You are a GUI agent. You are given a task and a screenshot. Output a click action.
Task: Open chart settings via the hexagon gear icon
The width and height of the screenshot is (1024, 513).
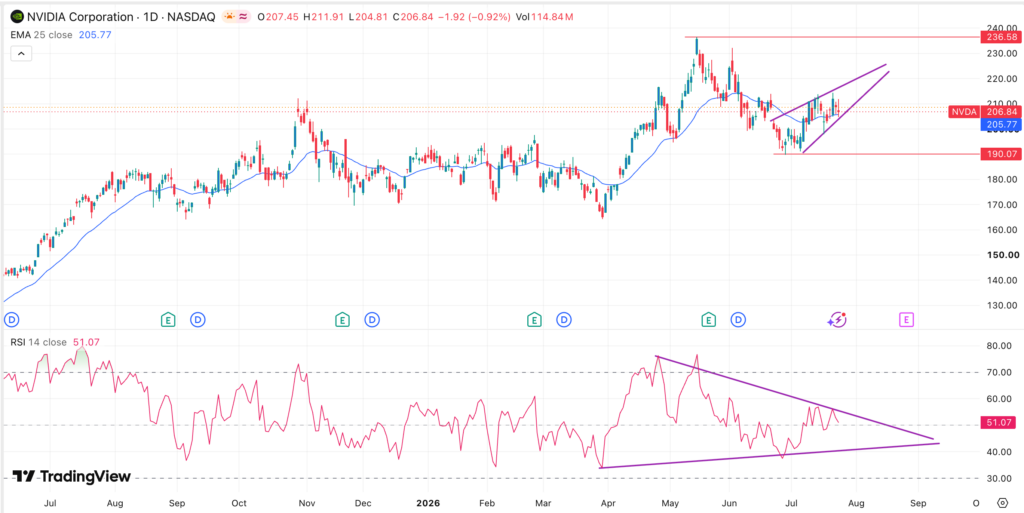coord(1002,503)
